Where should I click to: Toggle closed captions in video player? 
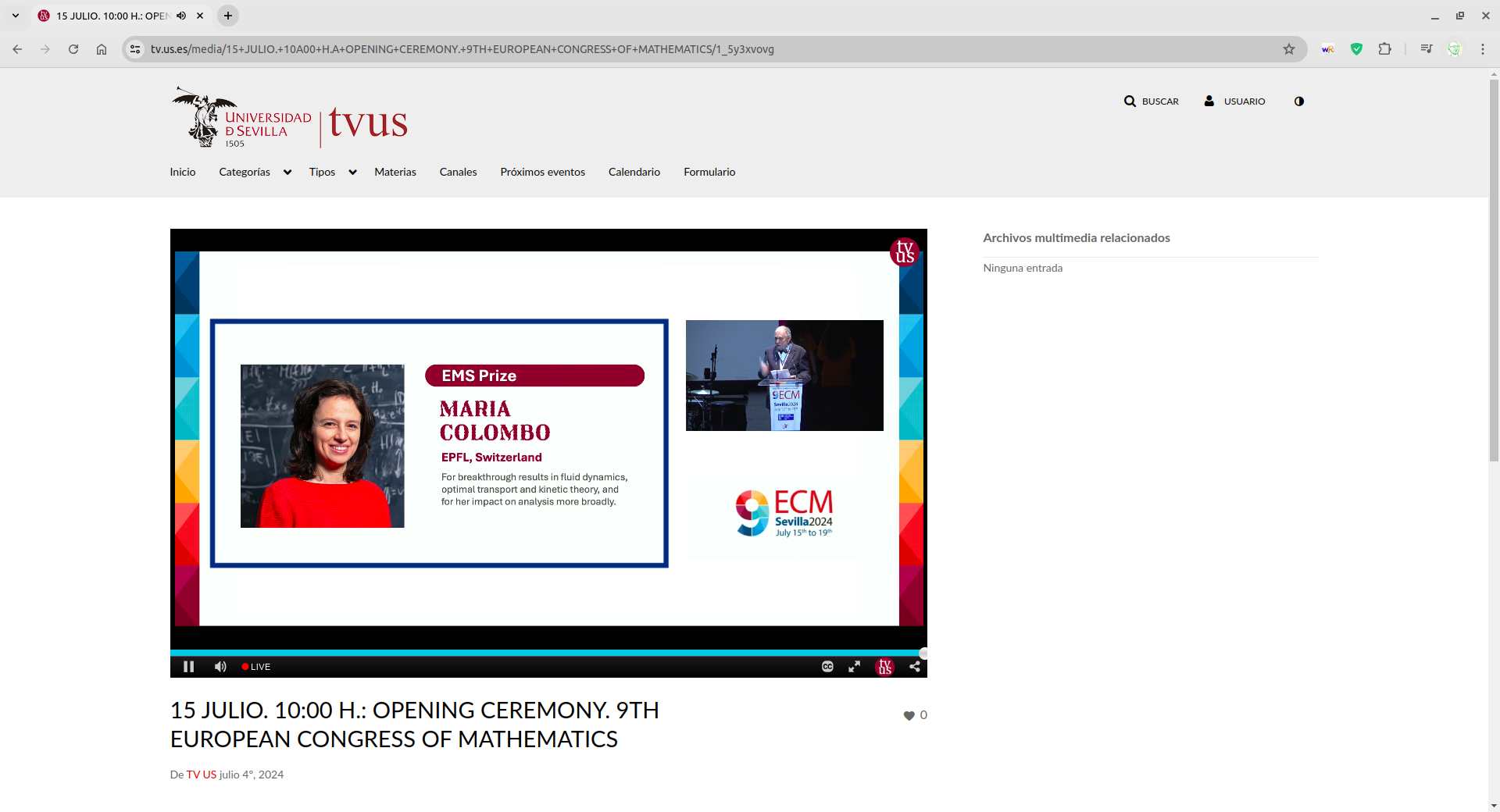click(x=827, y=667)
